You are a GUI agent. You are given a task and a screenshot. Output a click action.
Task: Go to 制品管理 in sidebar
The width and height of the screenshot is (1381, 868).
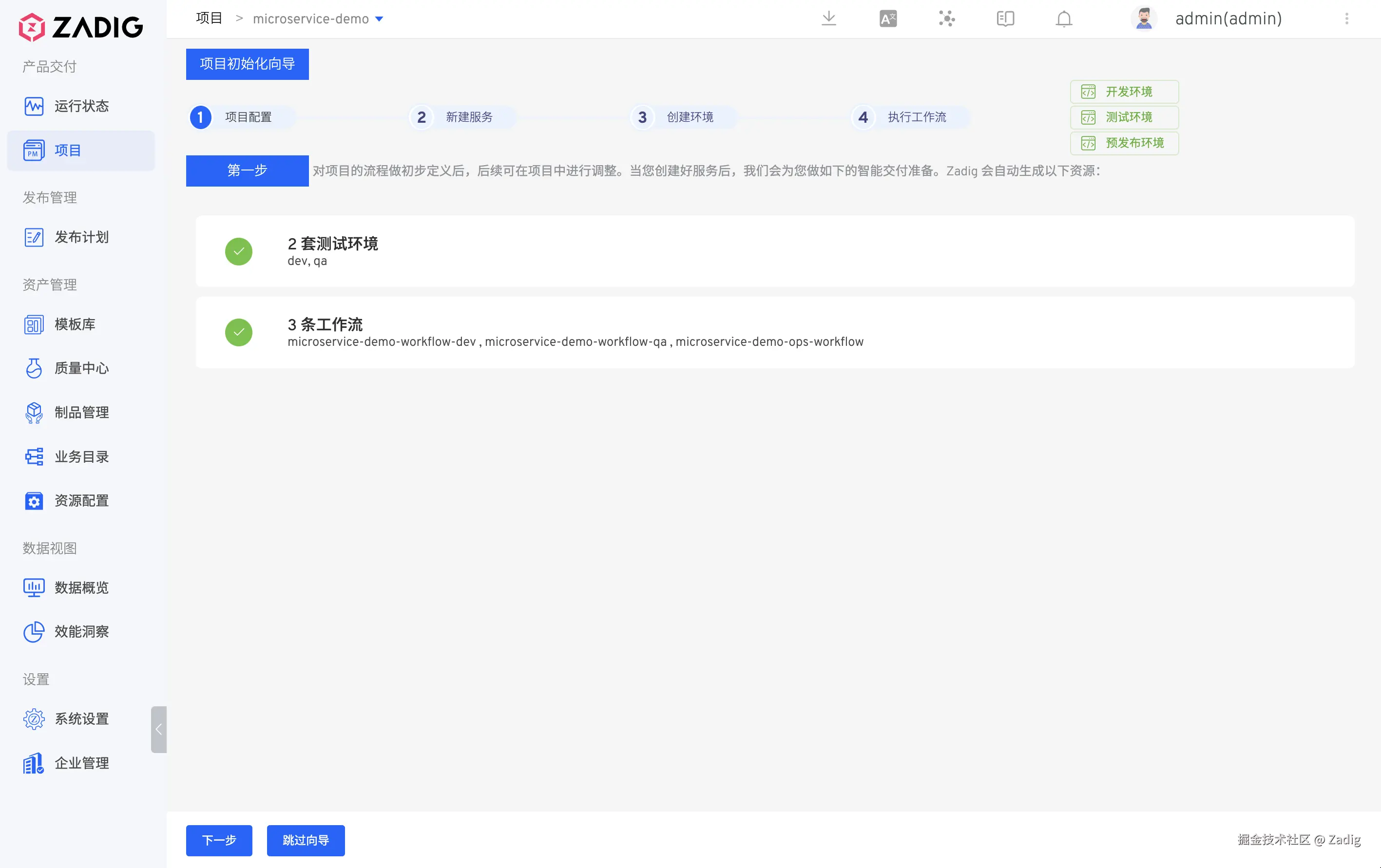(x=81, y=412)
